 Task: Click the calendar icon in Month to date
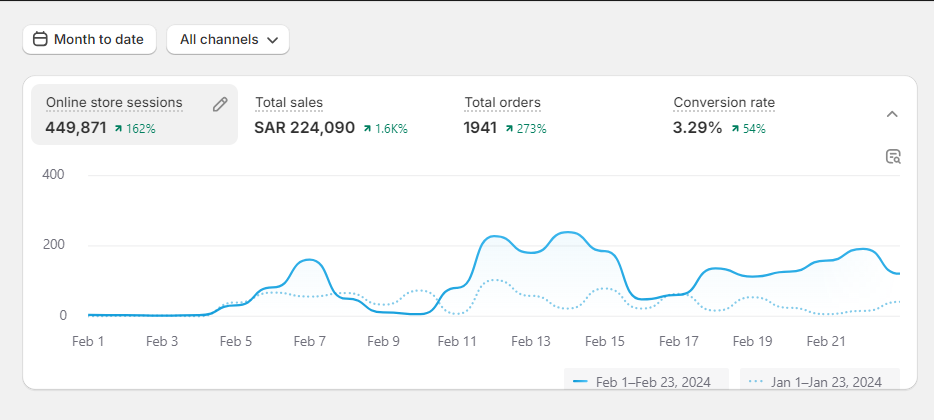point(40,40)
